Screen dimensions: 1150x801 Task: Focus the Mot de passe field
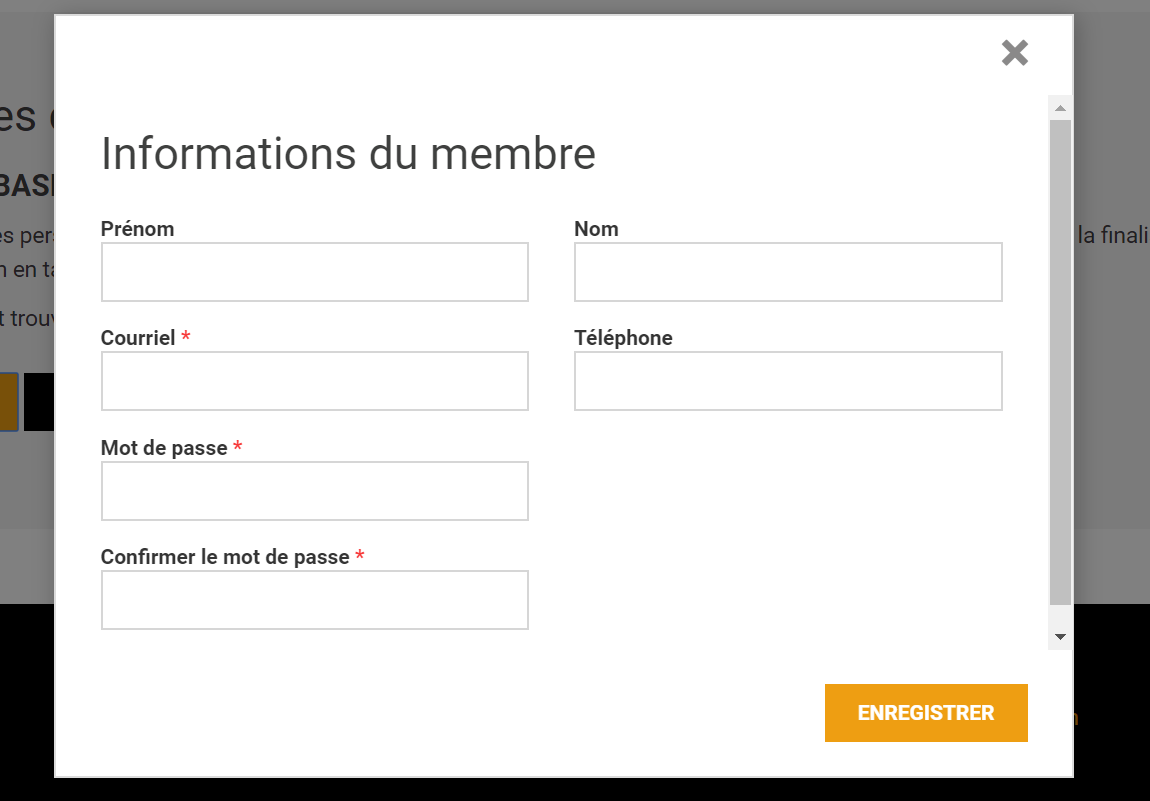tap(314, 491)
